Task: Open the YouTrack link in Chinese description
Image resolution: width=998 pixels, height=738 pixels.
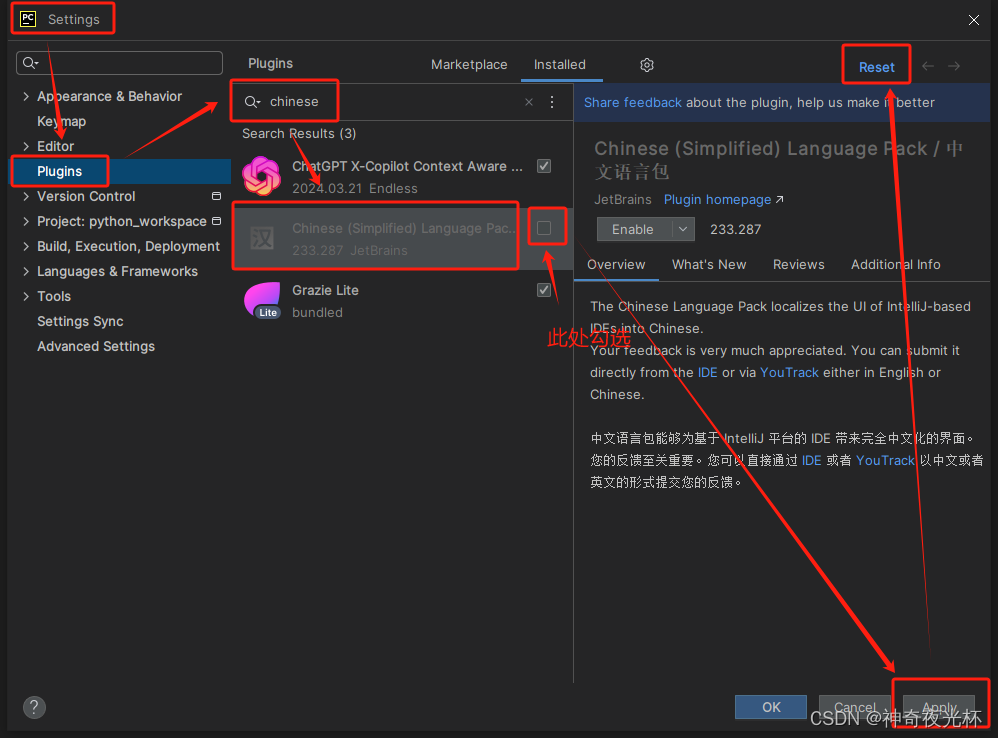Action: [885, 460]
